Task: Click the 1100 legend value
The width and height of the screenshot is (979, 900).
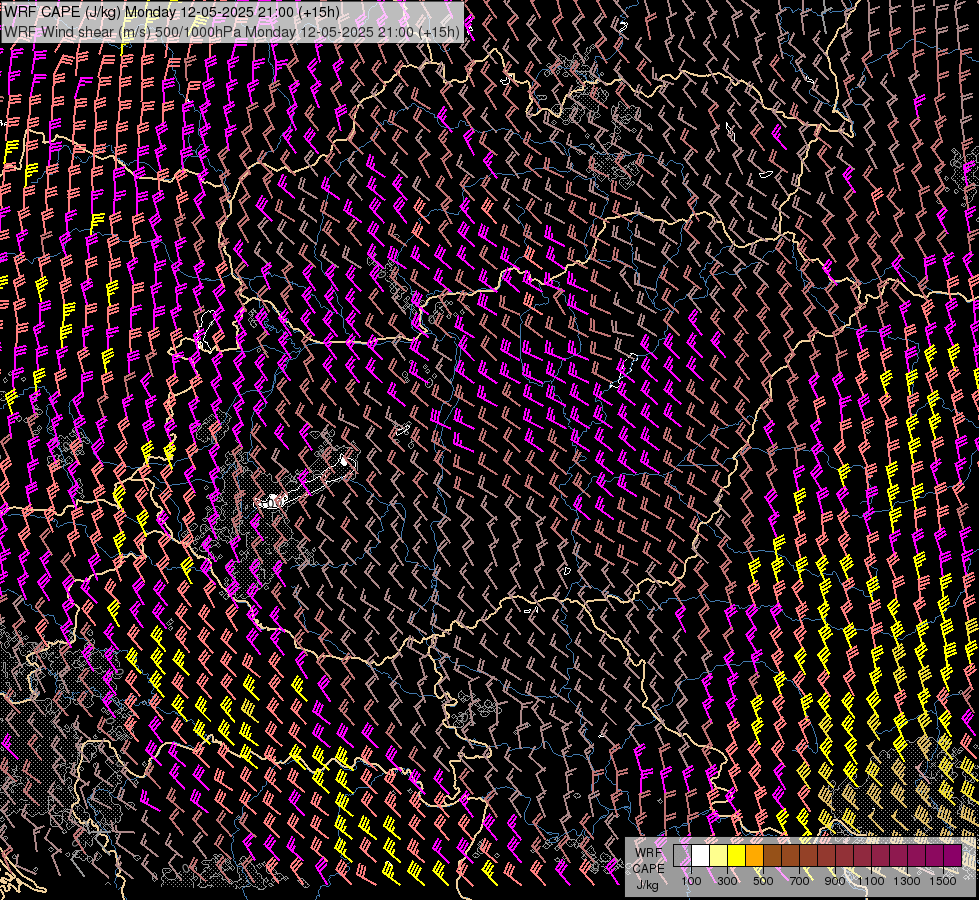Action: [871, 881]
